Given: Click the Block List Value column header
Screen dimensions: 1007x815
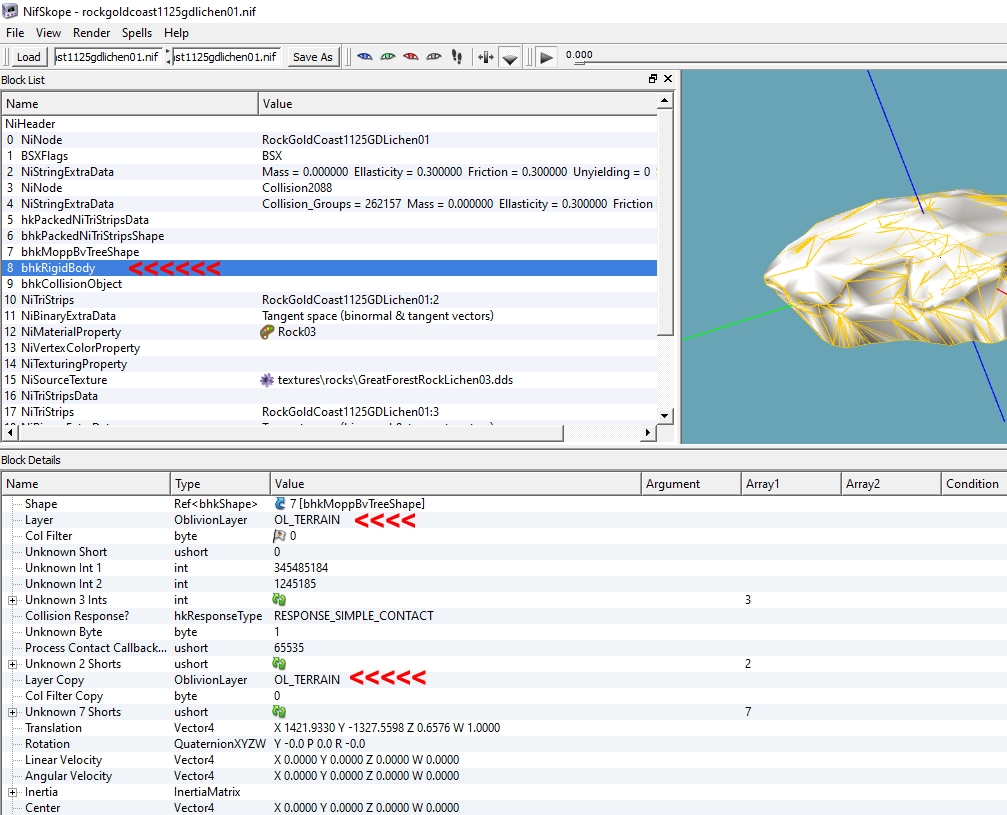Looking at the screenshot, I should click(458, 103).
